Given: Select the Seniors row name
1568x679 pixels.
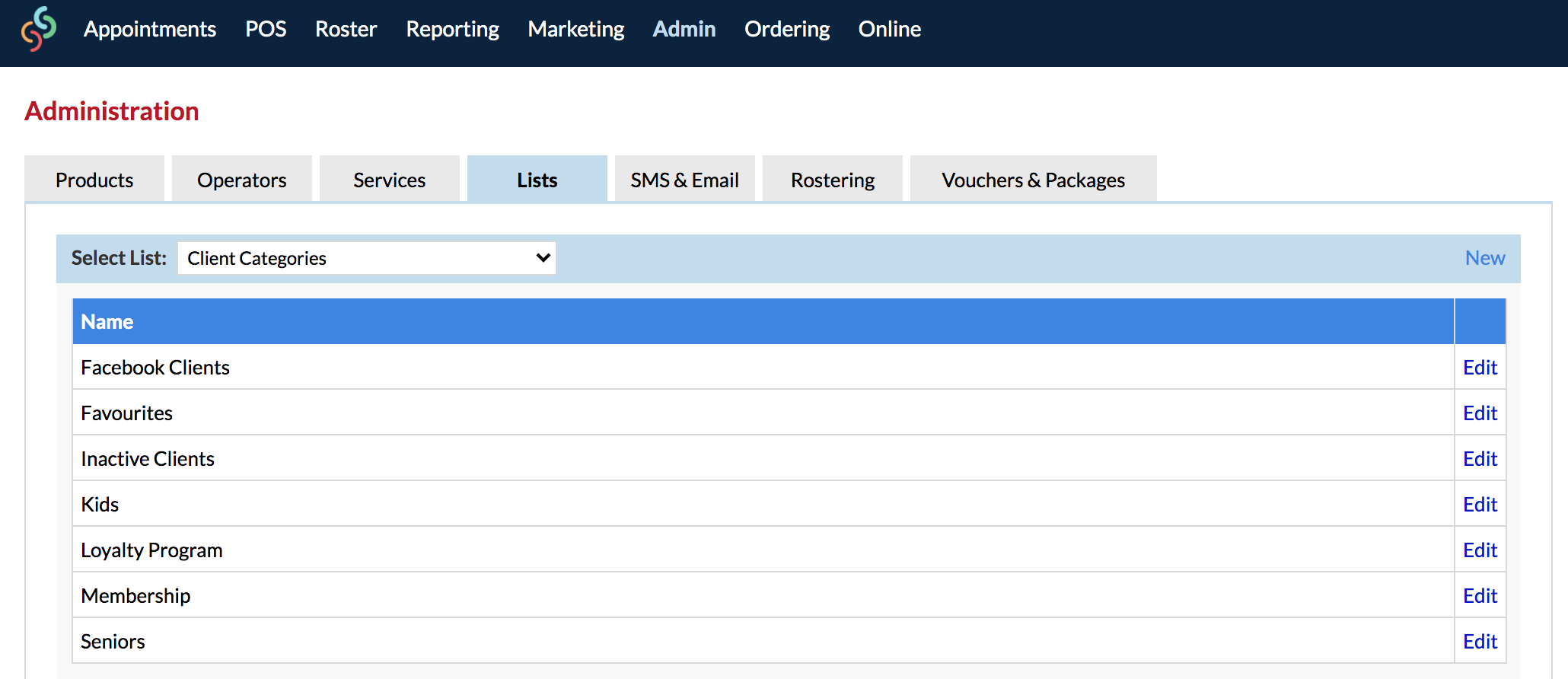Looking at the screenshot, I should coord(113,641).
